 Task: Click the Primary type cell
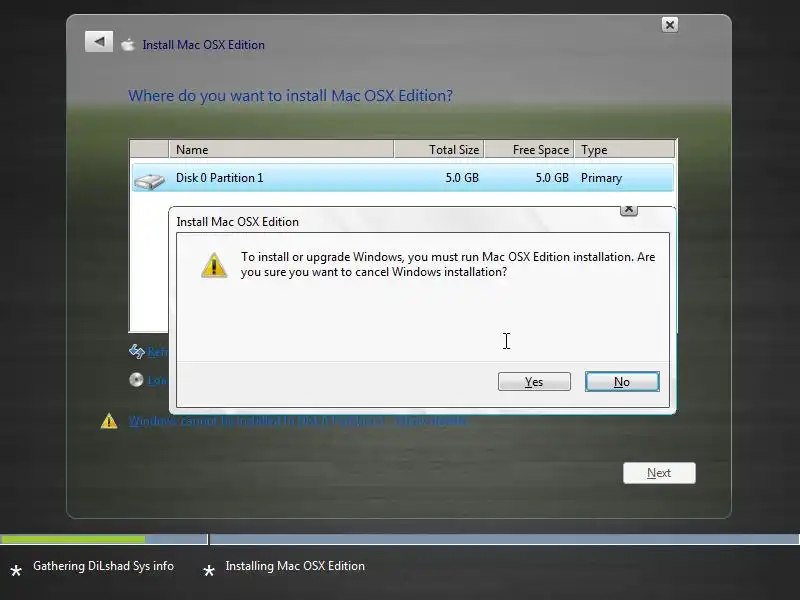coord(602,178)
